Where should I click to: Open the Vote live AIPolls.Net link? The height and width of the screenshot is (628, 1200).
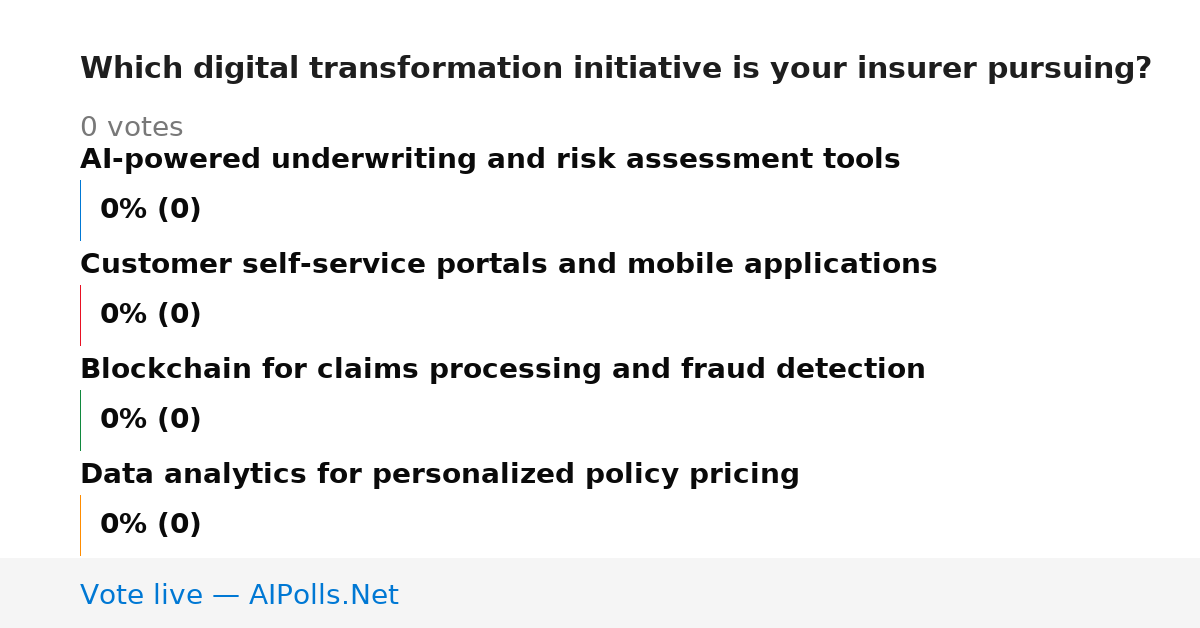click(x=239, y=596)
